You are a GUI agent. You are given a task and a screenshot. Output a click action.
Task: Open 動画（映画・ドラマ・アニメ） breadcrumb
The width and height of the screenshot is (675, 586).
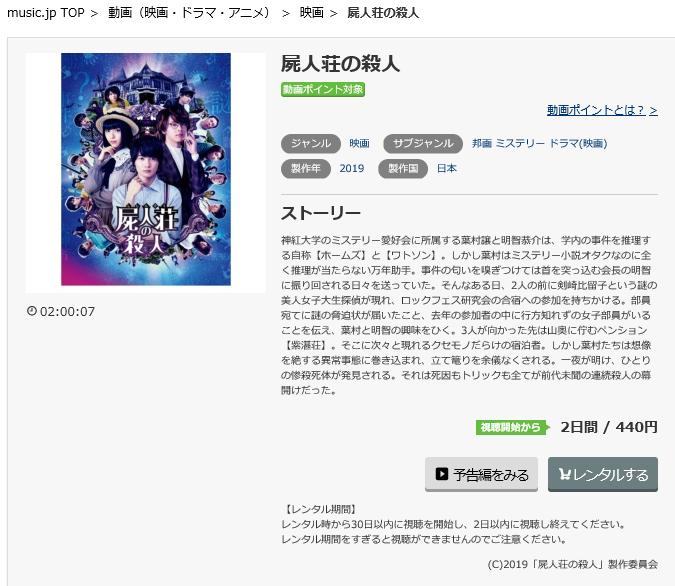189,13
